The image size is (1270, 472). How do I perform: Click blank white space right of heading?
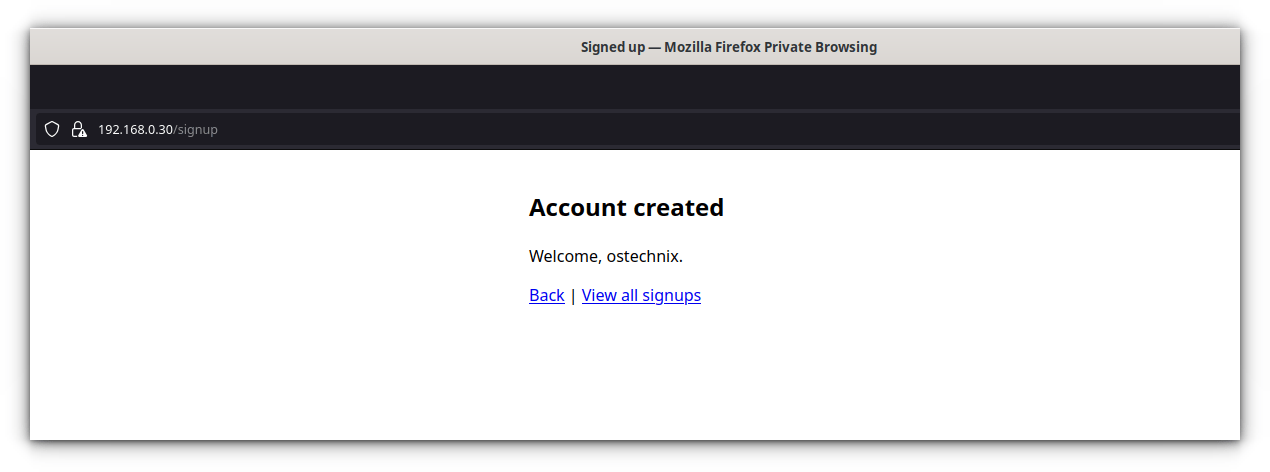coord(980,208)
